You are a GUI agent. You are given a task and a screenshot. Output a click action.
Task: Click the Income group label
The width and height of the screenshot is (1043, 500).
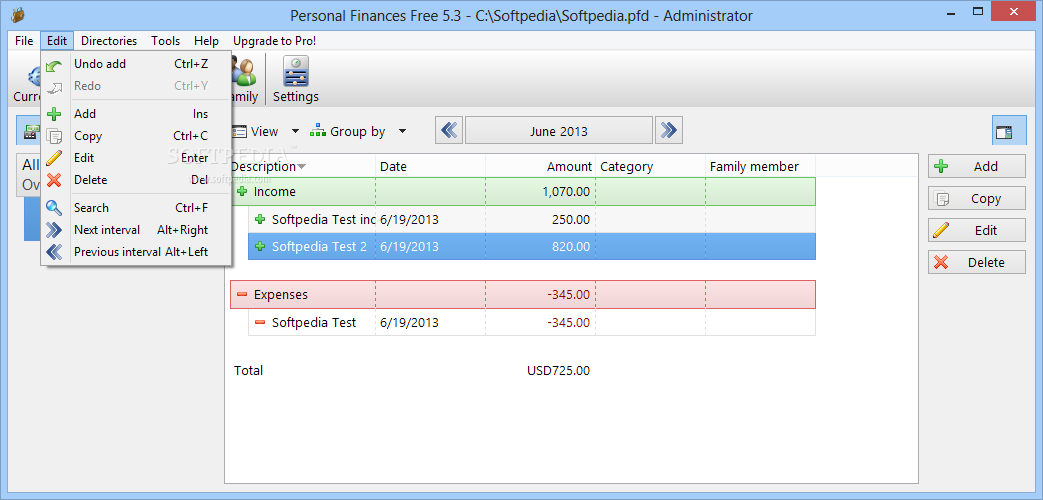(275, 192)
